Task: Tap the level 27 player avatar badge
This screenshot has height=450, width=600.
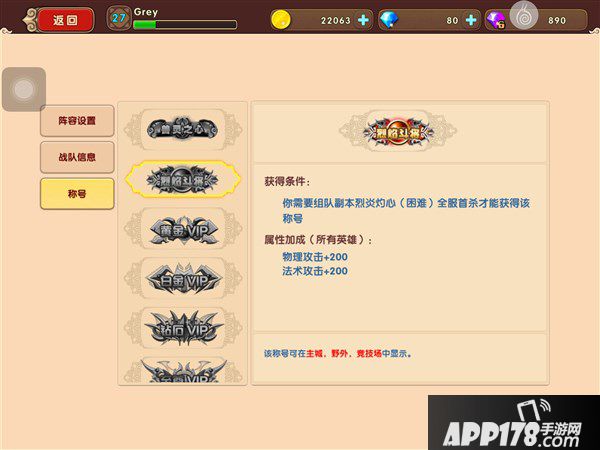Action: click(118, 18)
